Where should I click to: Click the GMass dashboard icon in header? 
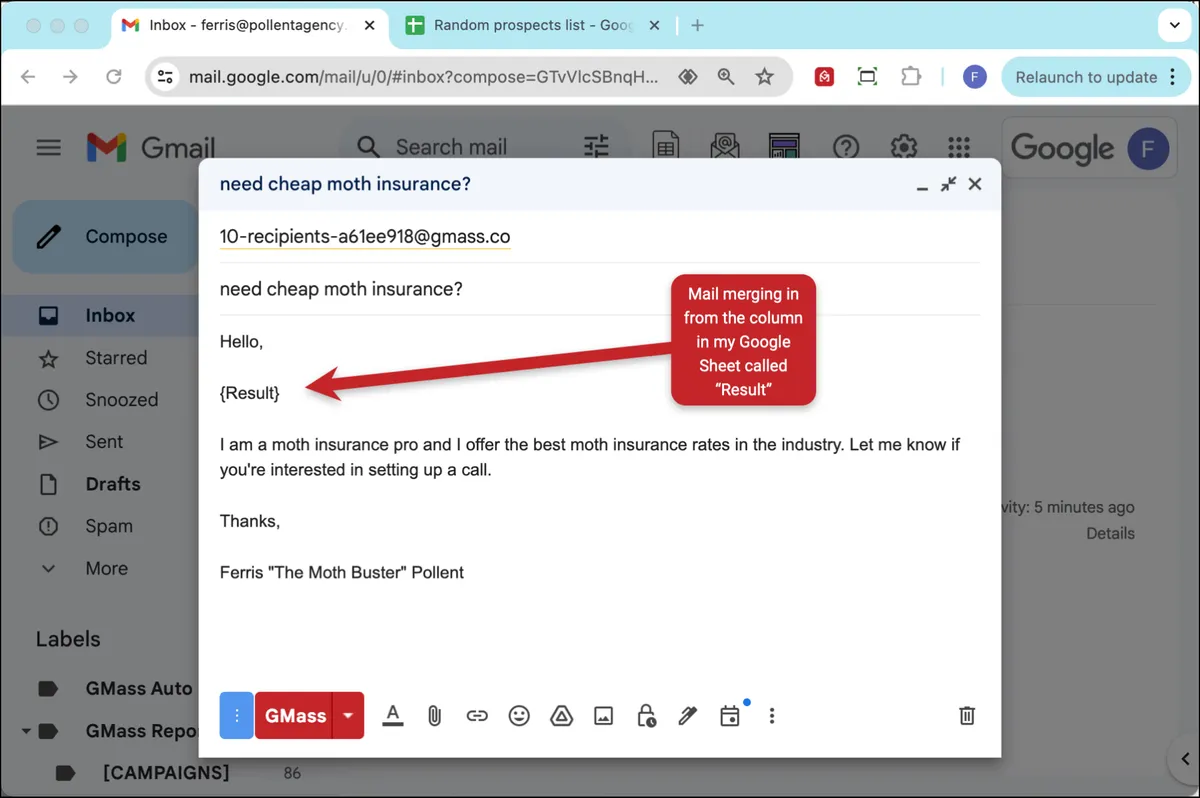point(784,148)
